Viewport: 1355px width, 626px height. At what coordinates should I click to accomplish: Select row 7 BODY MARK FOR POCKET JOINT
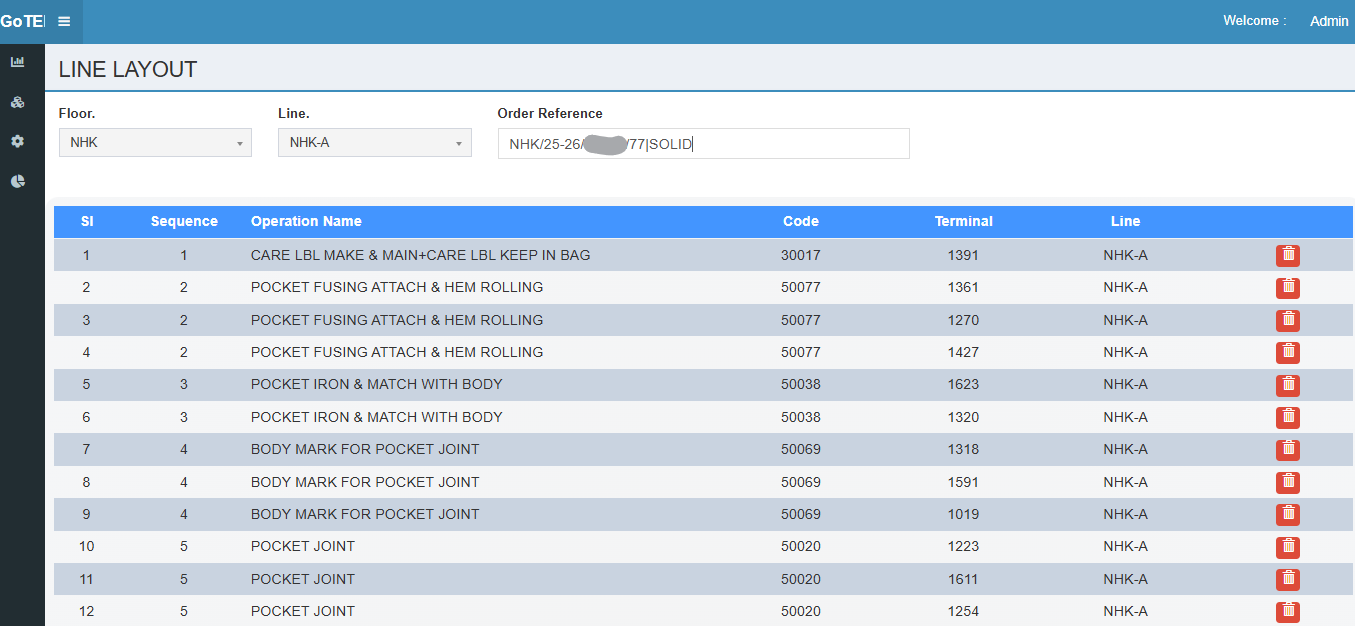[x=365, y=449]
